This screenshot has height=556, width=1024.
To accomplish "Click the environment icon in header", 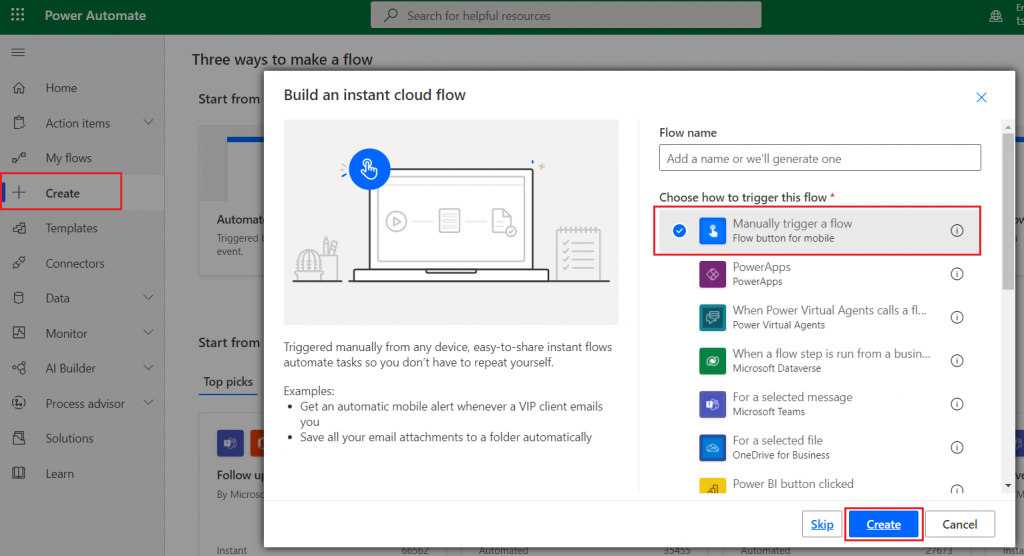I will coord(996,16).
